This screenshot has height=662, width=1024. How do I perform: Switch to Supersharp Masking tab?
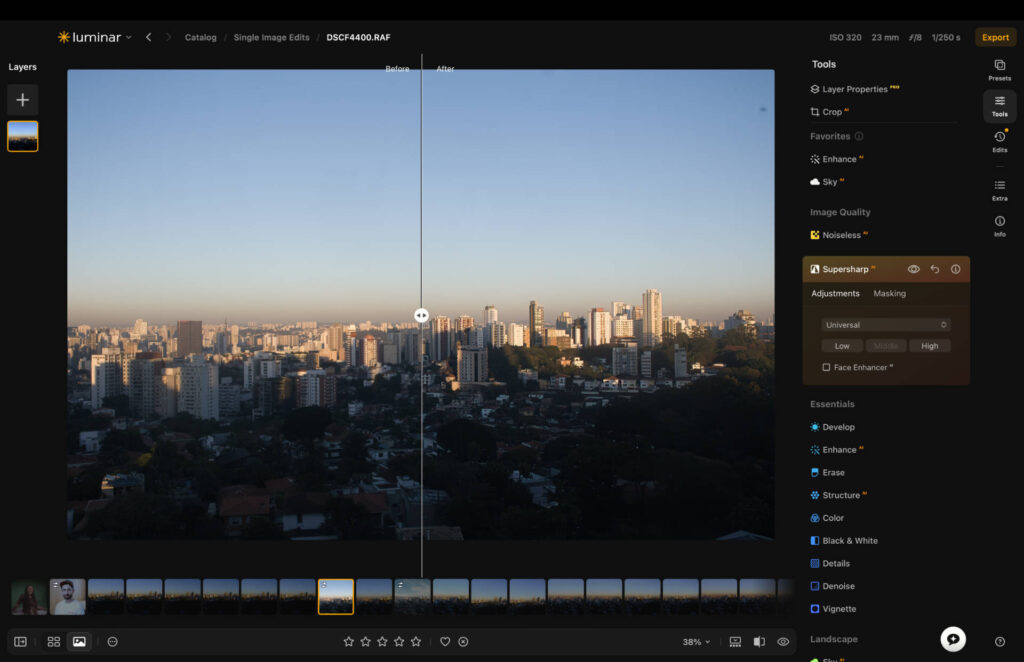point(889,294)
